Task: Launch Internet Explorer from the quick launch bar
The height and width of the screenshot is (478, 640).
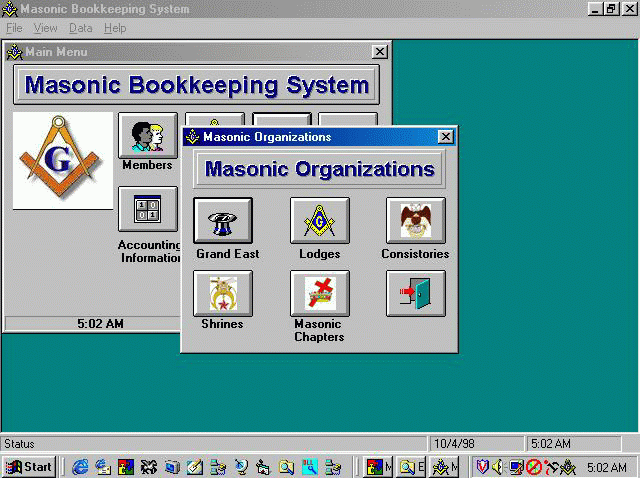Action: click(80, 467)
